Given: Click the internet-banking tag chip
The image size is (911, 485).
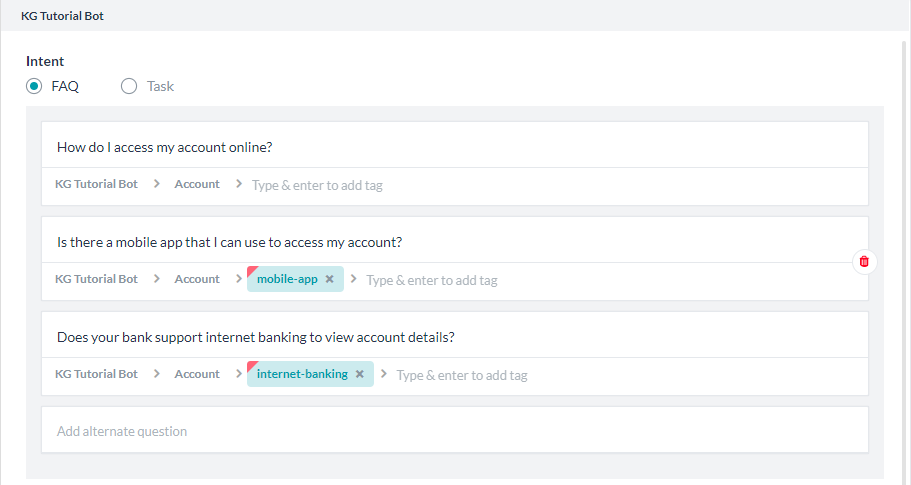Looking at the screenshot, I should tap(302, 374).
